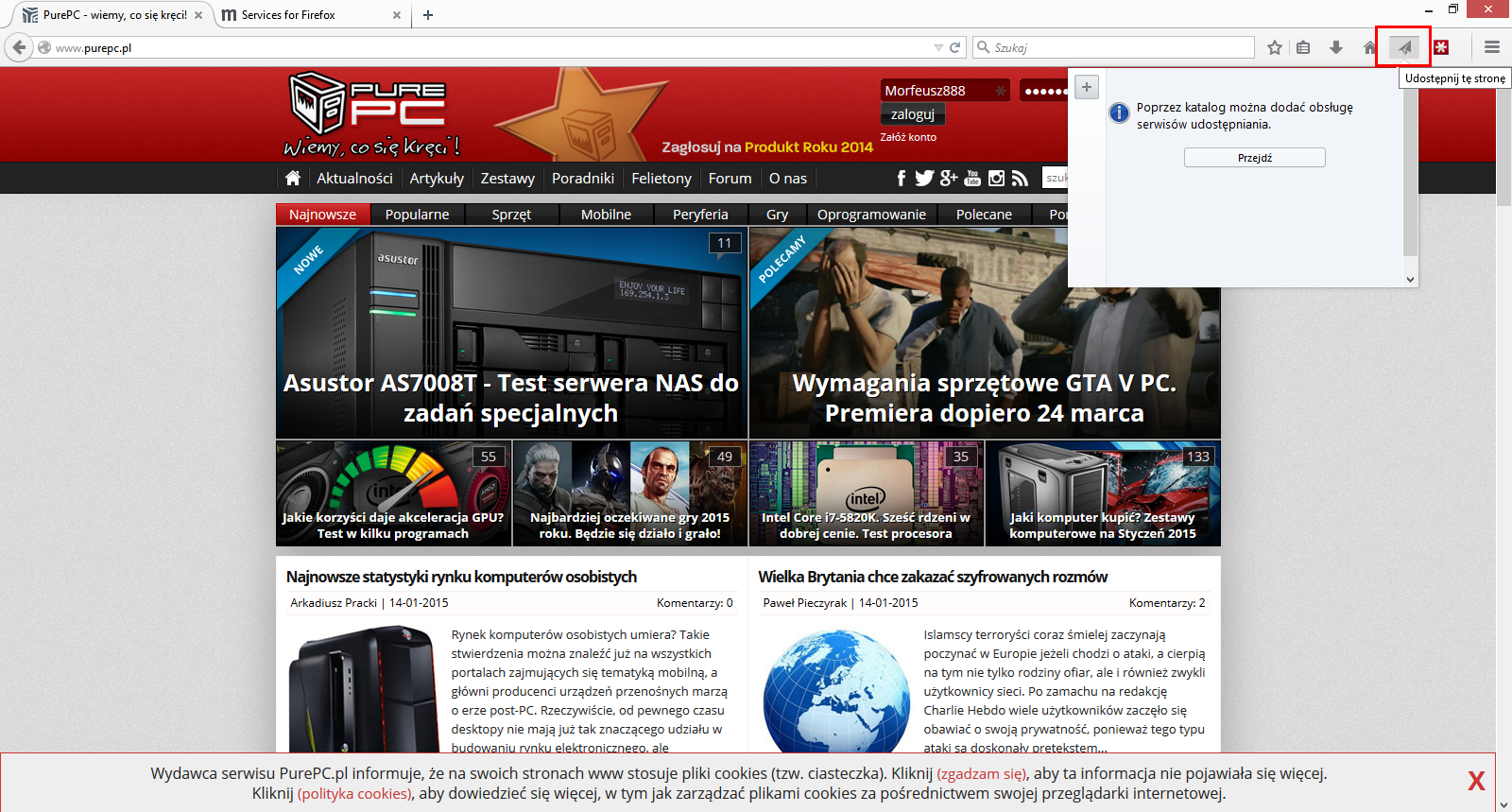Click the Szukaj search field
This screenshot has width=1512, height=812.
coord(1120,47)
